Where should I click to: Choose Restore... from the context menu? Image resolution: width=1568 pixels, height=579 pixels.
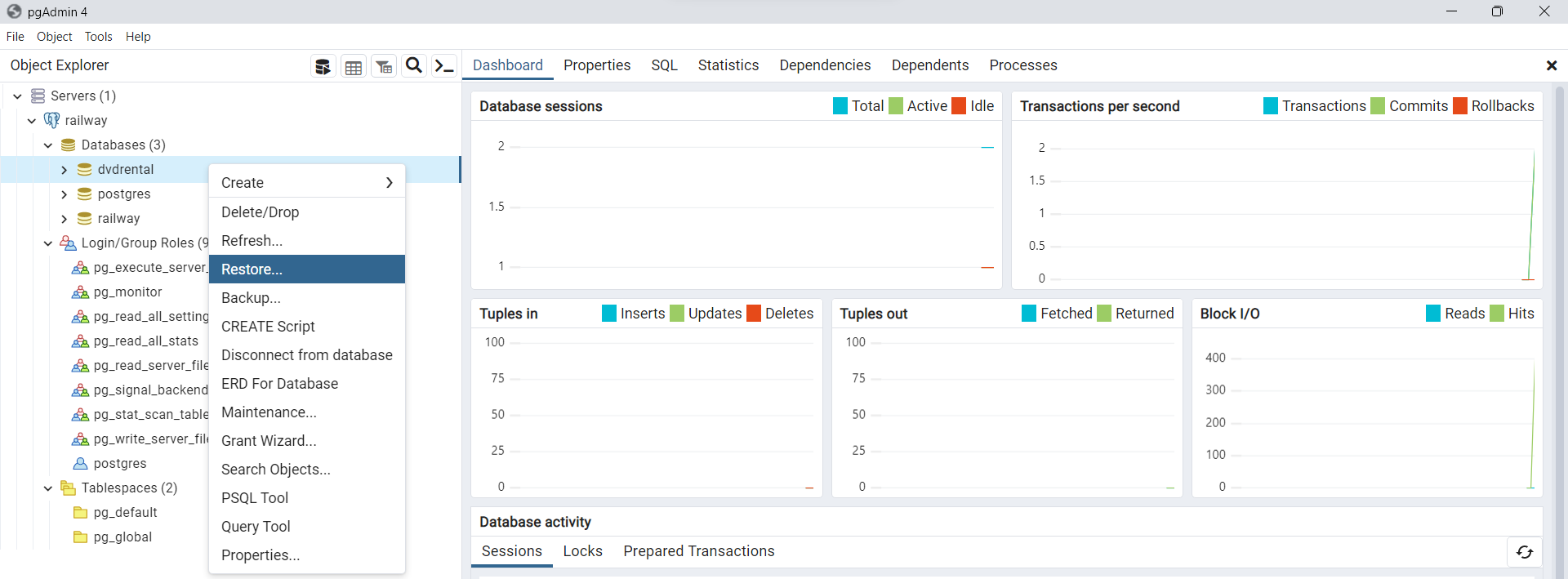tap(307, 269)
